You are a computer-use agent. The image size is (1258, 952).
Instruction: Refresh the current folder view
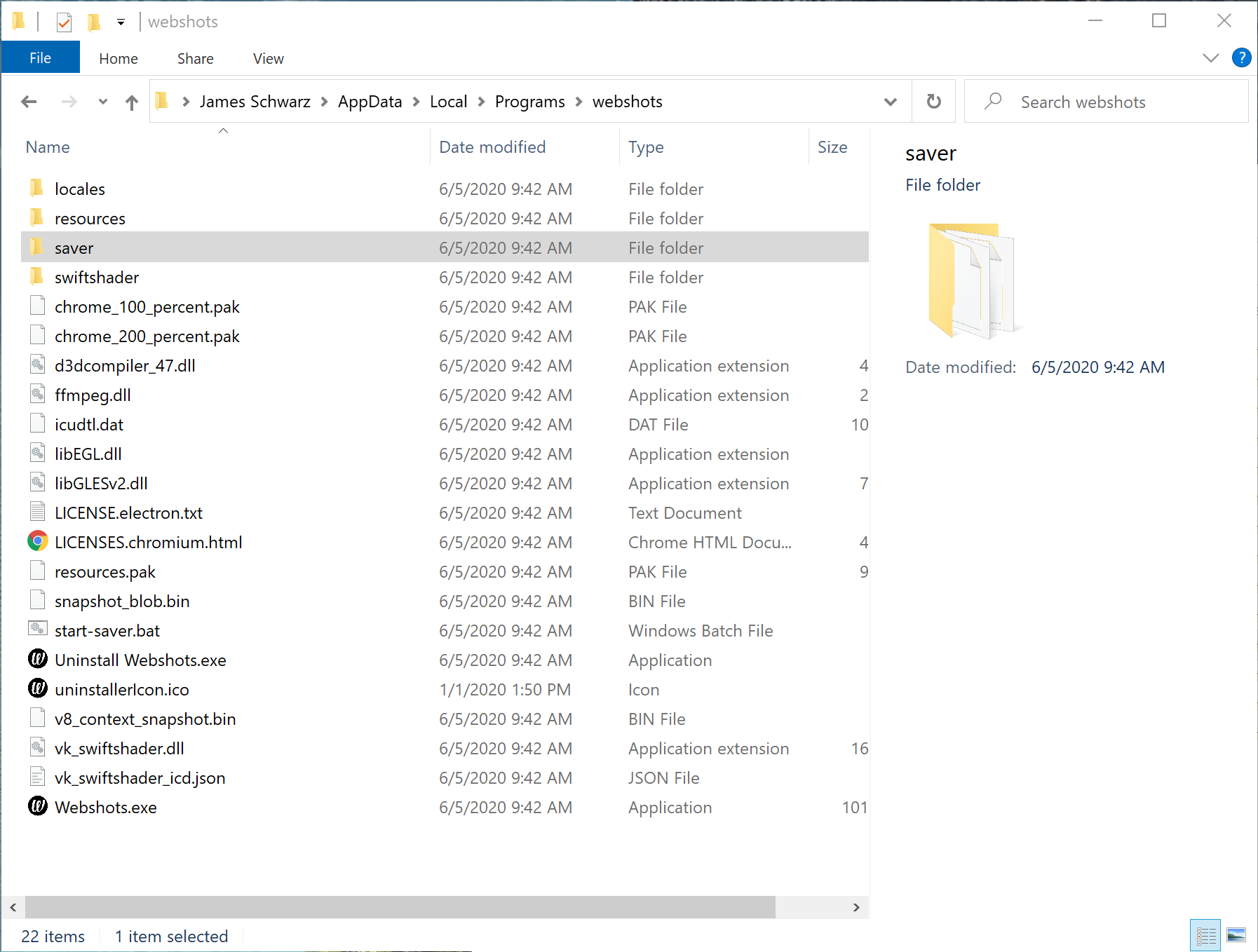pos(933,102)
